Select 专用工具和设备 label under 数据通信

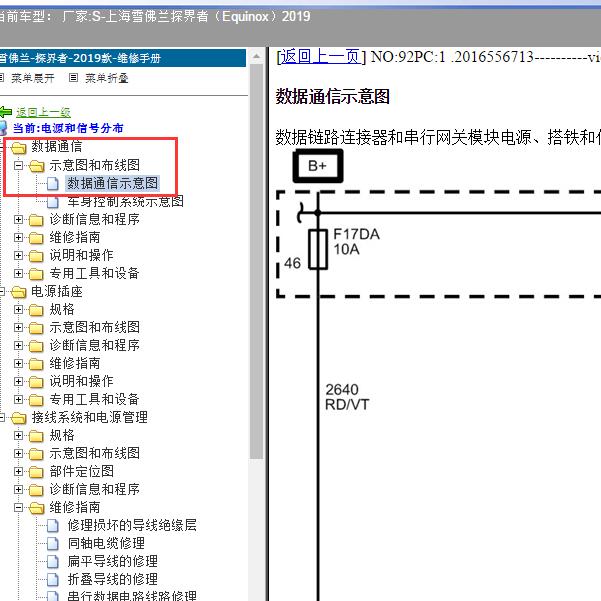tap(94, 273)
